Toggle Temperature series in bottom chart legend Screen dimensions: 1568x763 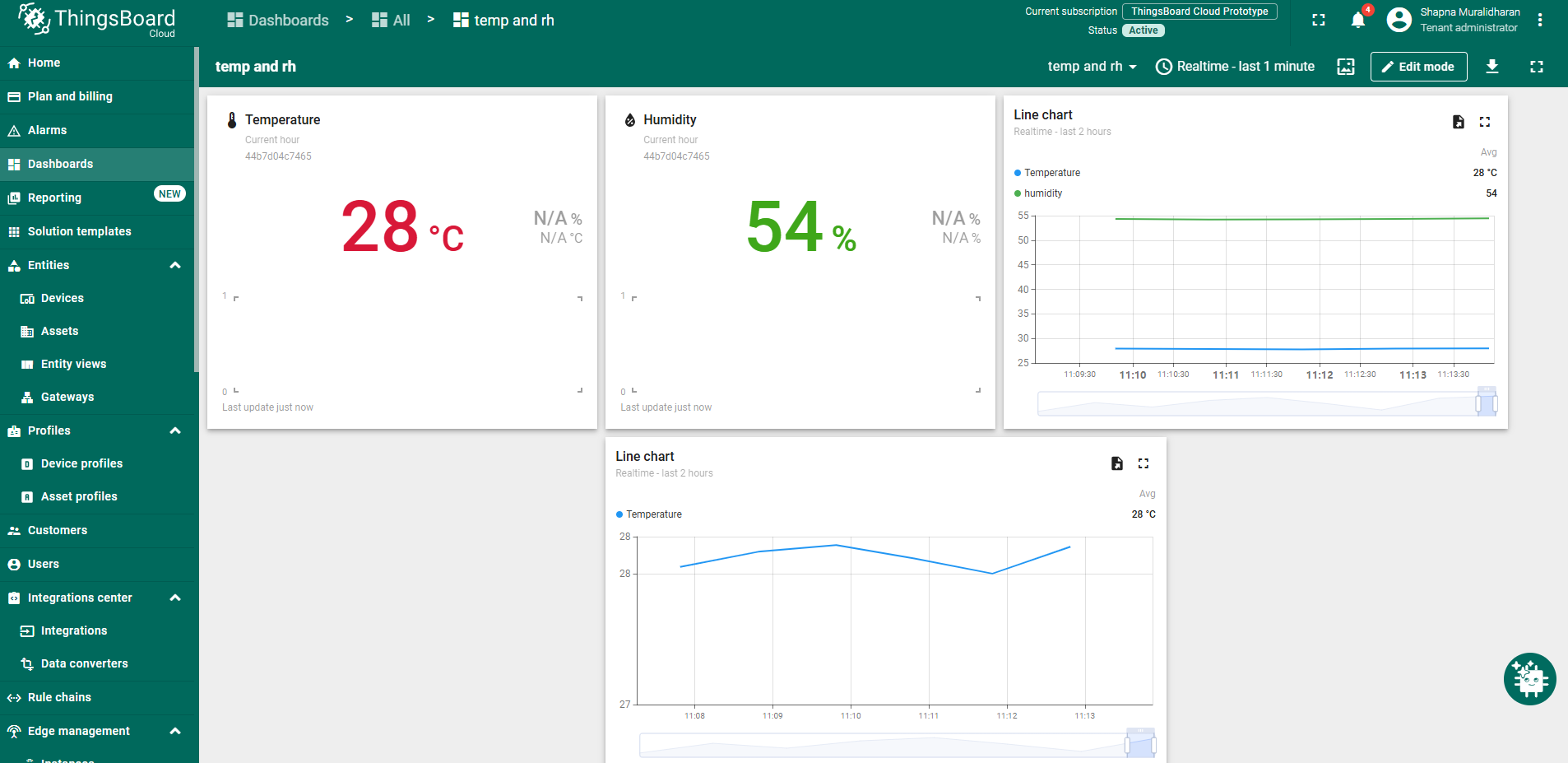click(653, 514)
